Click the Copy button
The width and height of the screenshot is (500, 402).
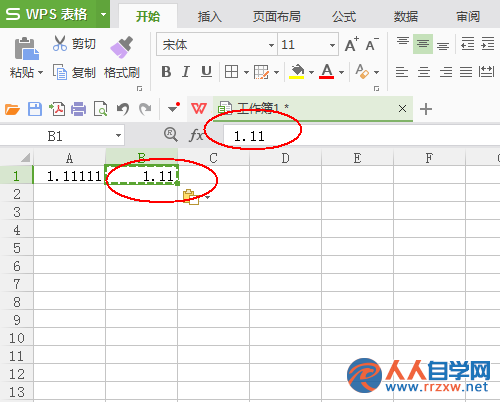pyautogui.click(x=74, y=72)
